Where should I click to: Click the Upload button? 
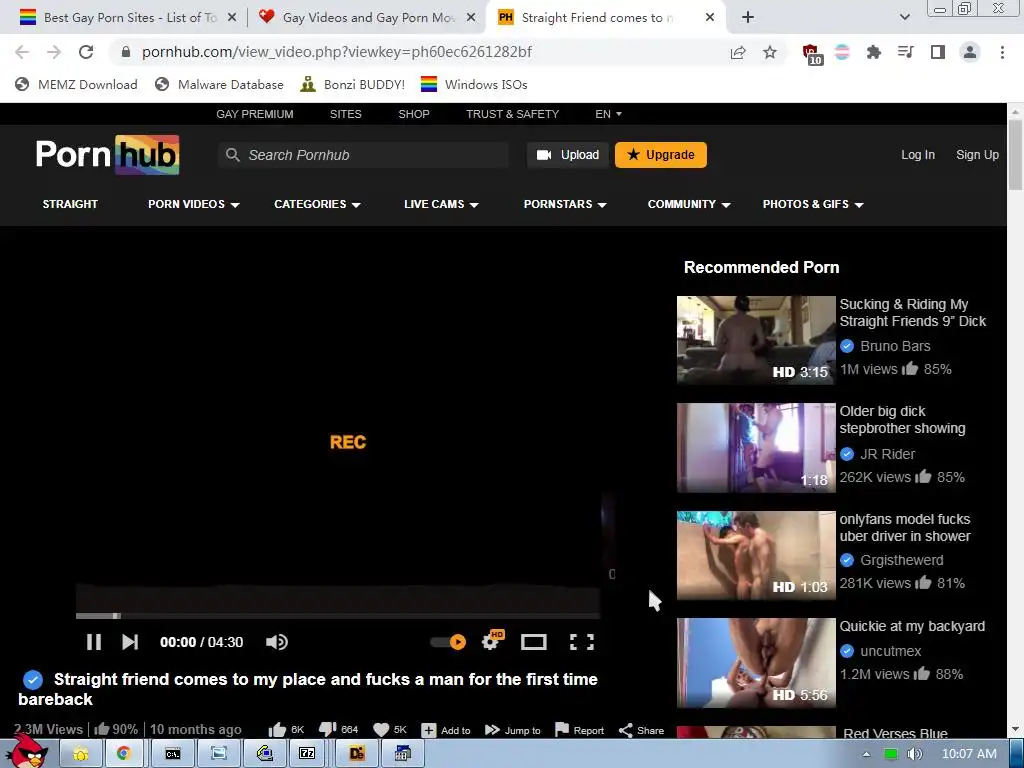(x=568, y=155)
